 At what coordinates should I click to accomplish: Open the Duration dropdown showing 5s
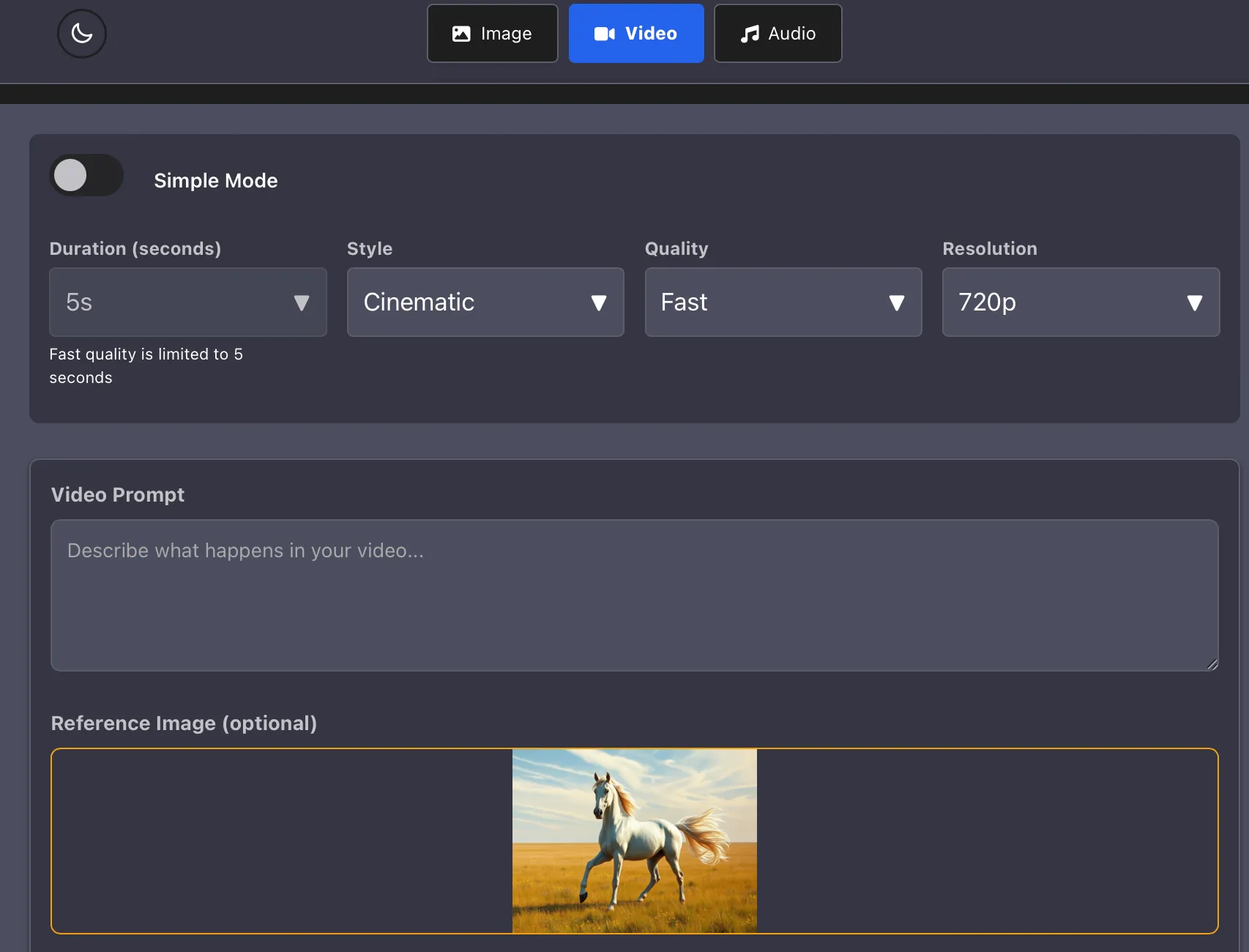point(188,302)
